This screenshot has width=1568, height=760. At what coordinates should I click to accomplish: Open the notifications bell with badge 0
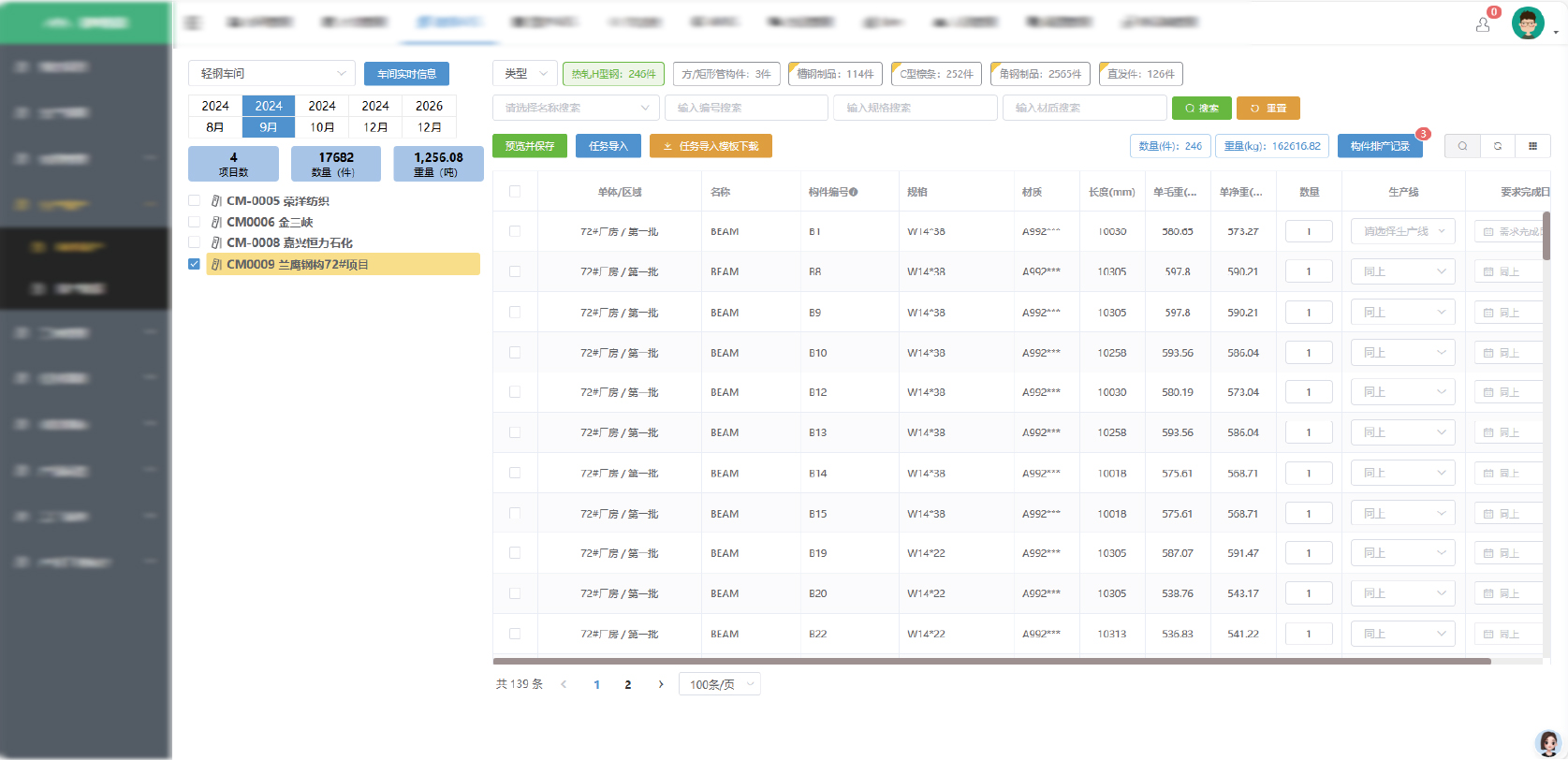(x=1483, y=25)
